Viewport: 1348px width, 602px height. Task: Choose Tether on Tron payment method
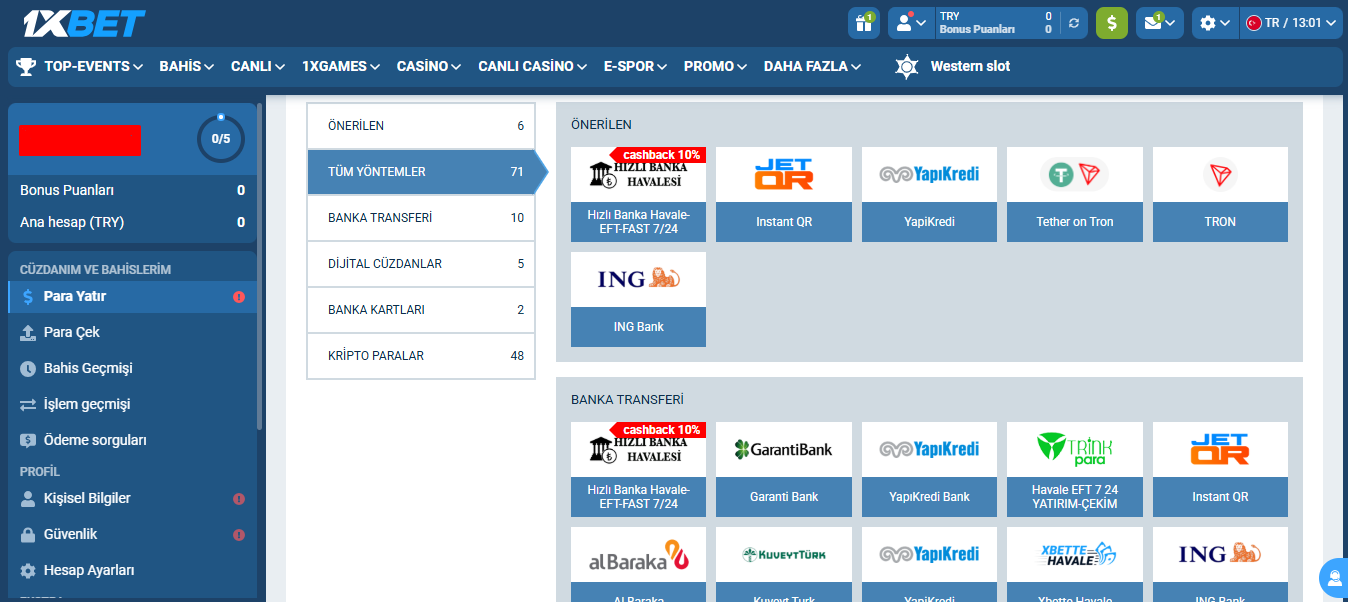pos(1075,194)
